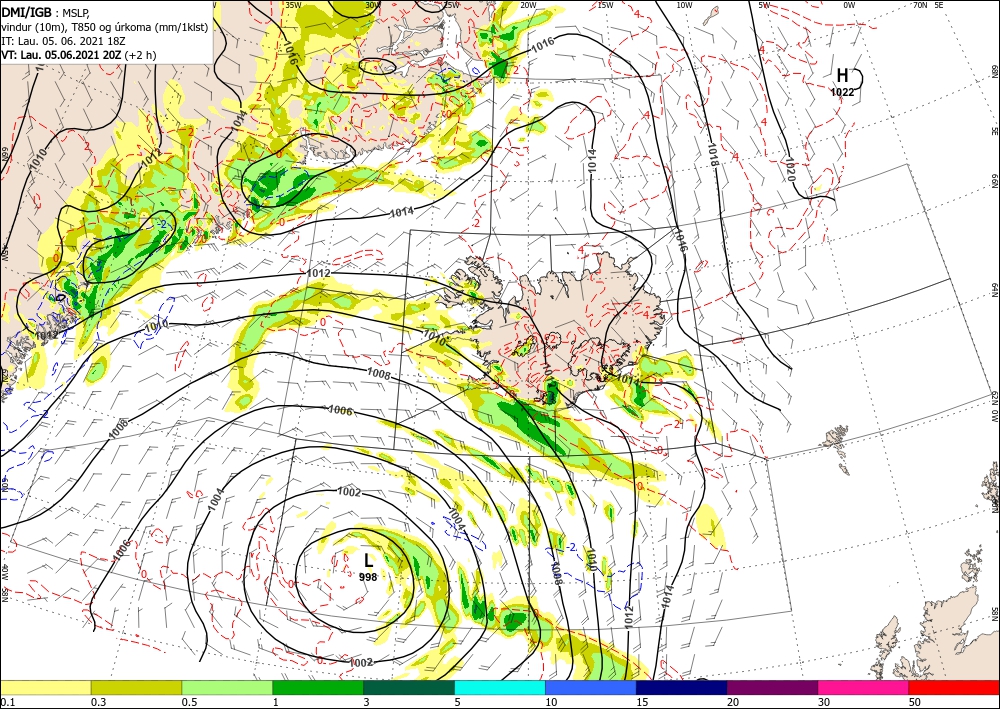The width and height of the screenshot is (1000, 709).
Task: Click the olive 0.3–0.5 legend color
Action: coord(136,687)
